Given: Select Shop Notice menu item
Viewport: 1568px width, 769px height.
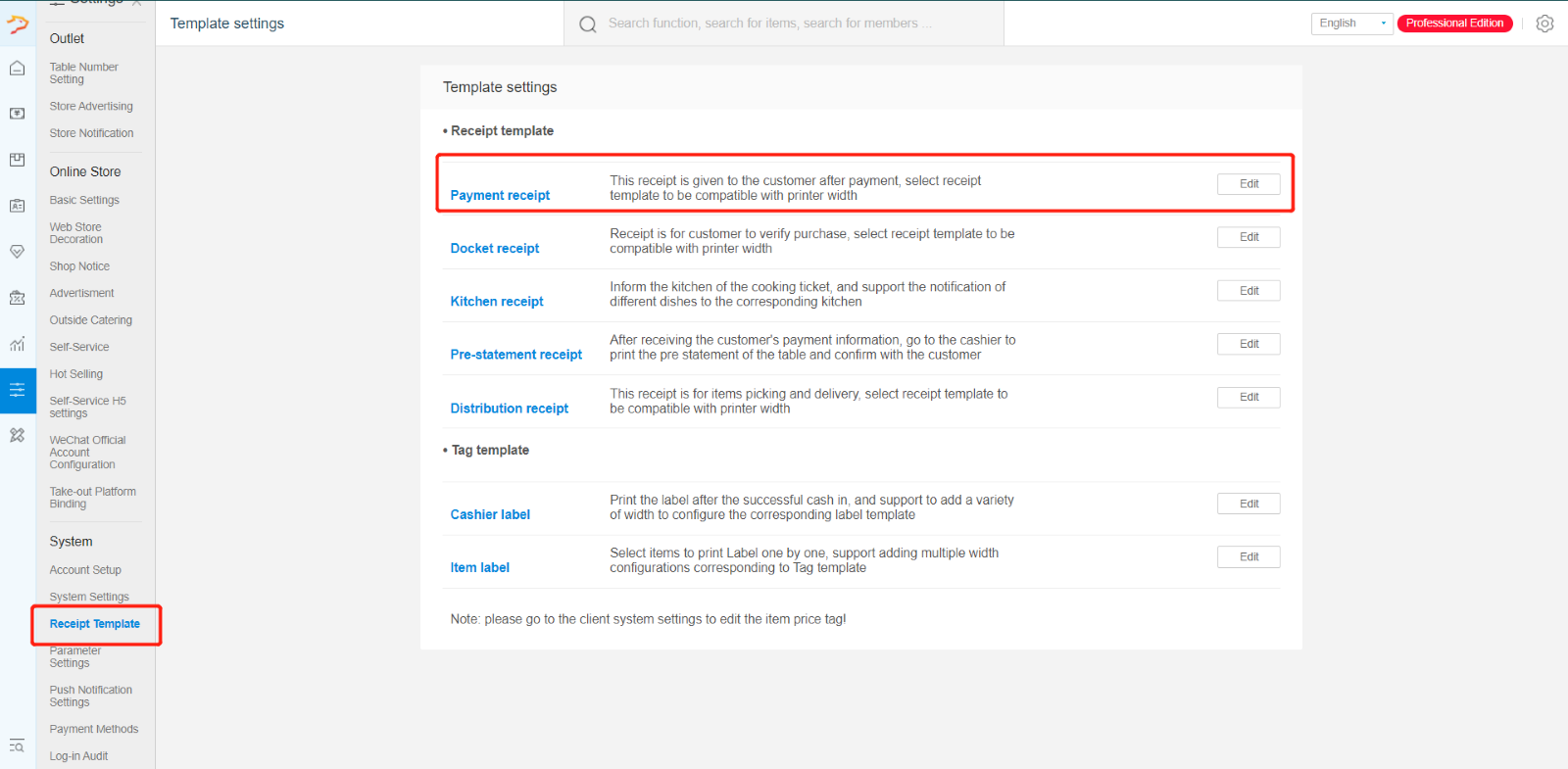Looking at the screenshot, I should point(79,266).
